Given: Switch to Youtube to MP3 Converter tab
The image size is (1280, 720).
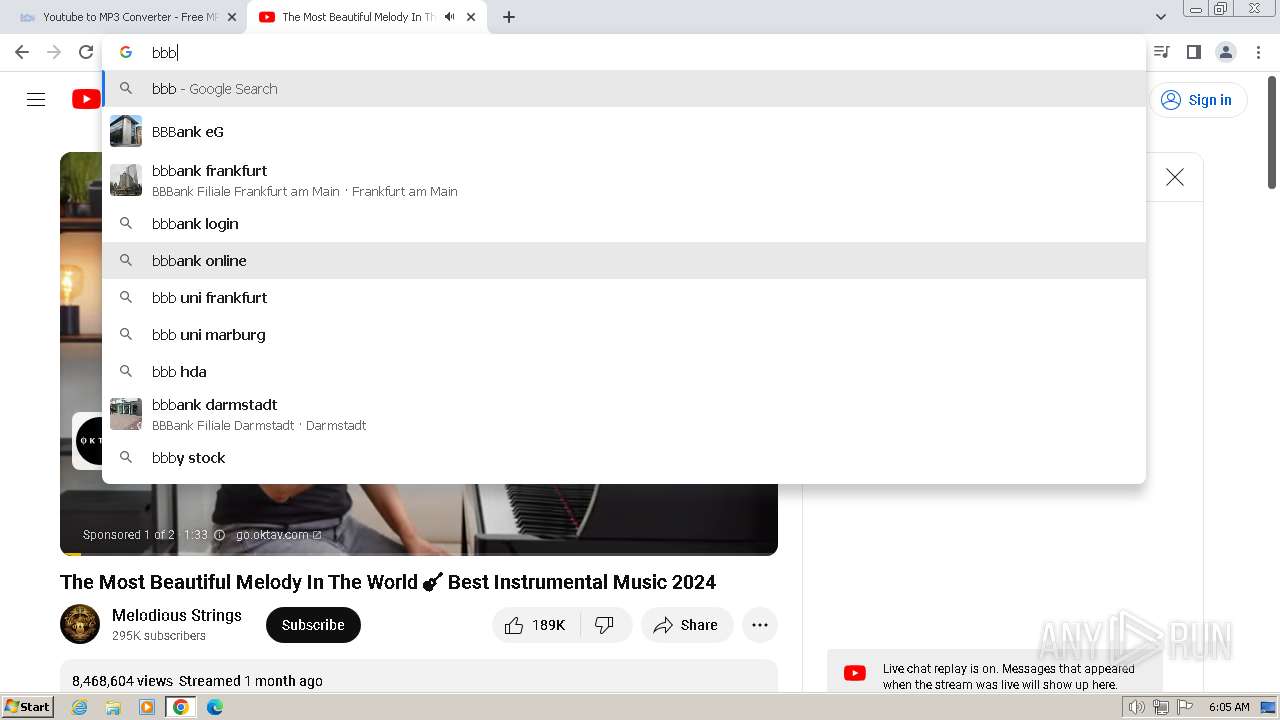Looking at the screenshot, I should coord(127,17).
